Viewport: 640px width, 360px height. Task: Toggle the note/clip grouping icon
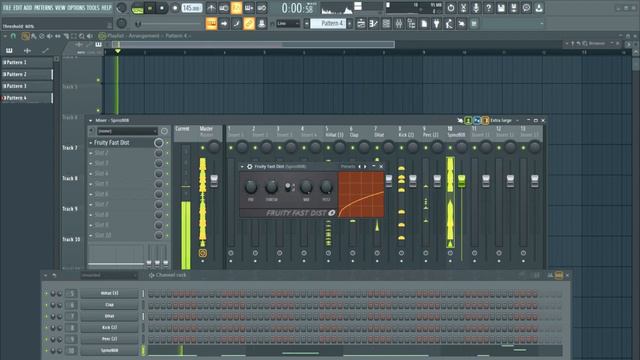[236, 24]
